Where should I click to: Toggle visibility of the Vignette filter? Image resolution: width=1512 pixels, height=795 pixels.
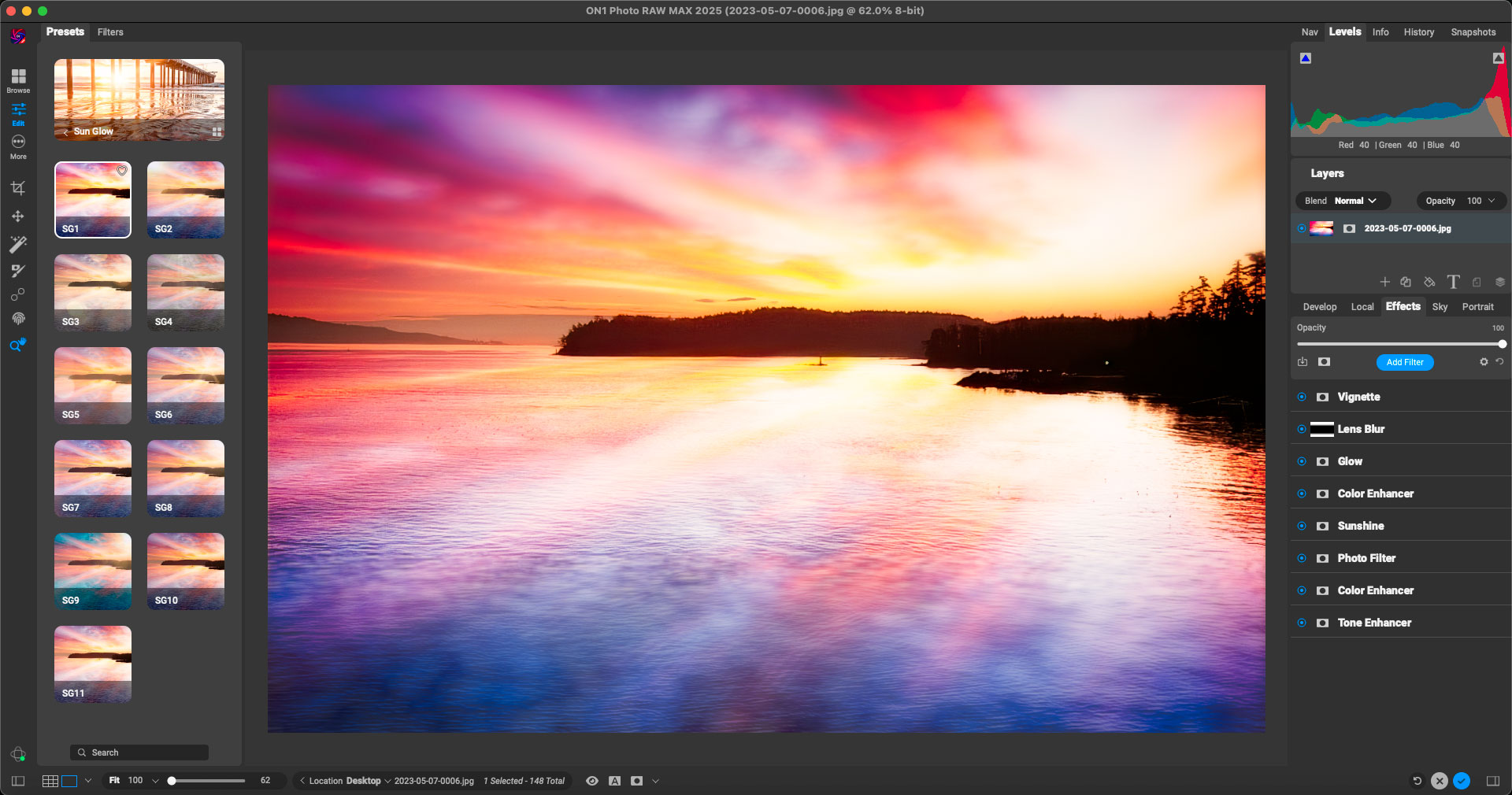pyautogui.click(x=1302, y=397)
